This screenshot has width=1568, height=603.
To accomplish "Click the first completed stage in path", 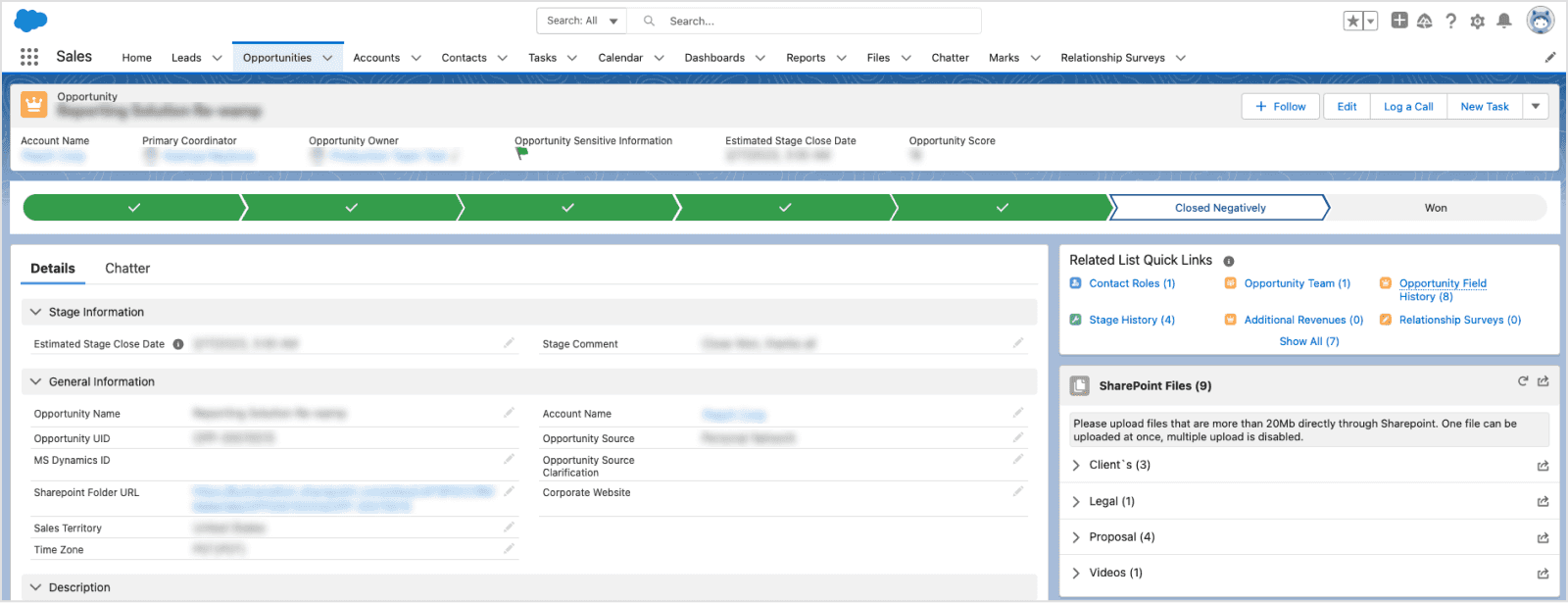I will pos(134,208).
